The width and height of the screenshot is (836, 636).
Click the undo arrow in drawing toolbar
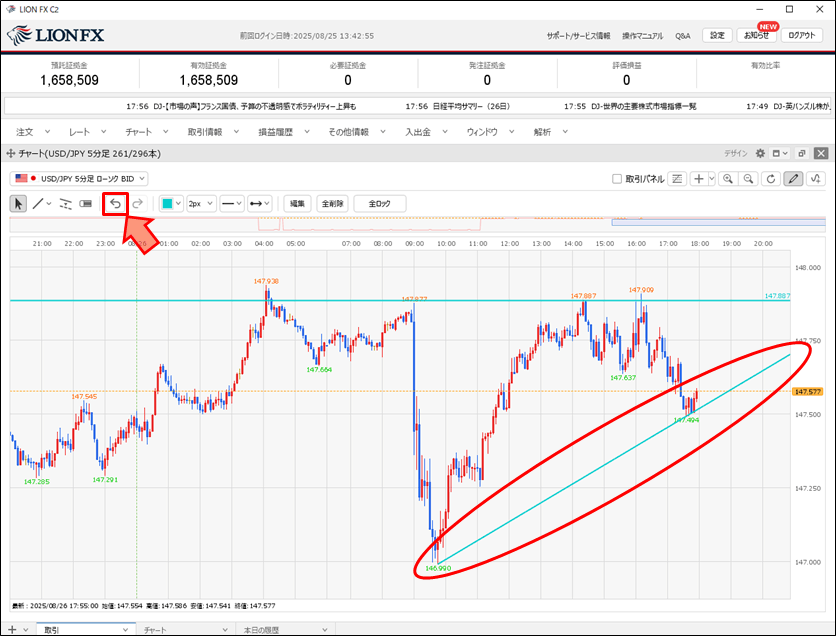pyautogui.click(x=115, y=203)
